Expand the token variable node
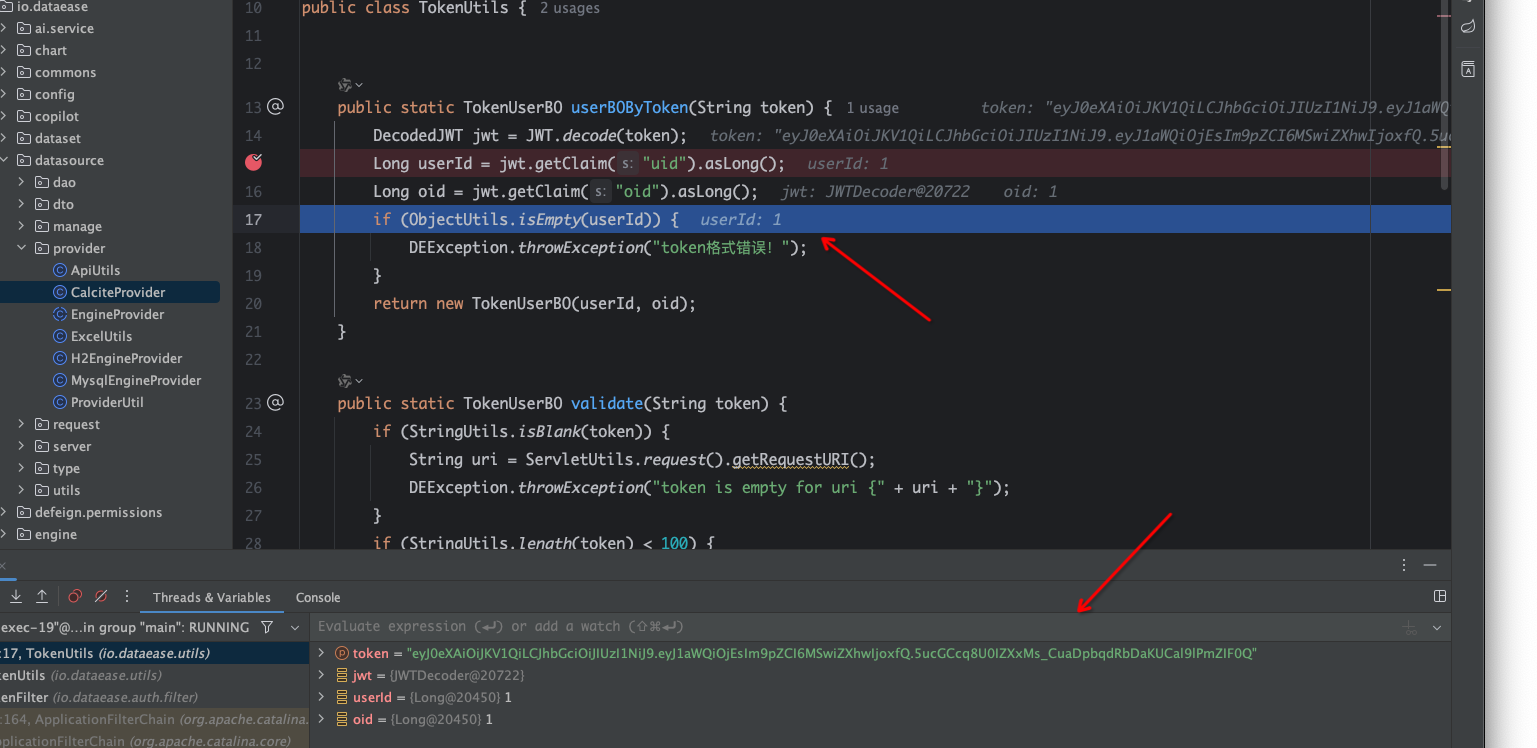The height and width of the screenshot is (748, 1537). [321, 653]
